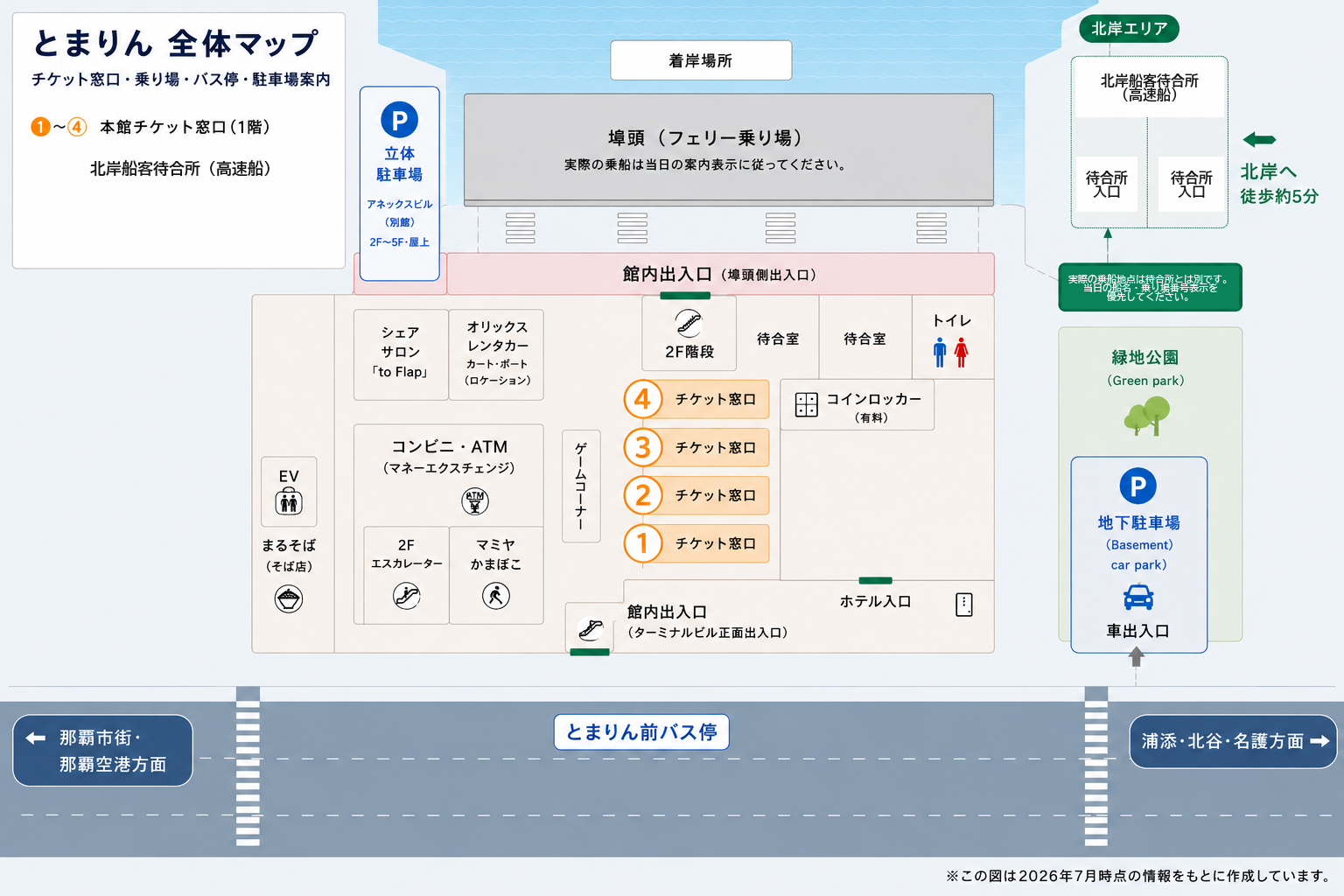The width and height of the screenshot is (1344, 896).
Task: Click the マミヤかまぼこ shop icon
Action: pos(496,596)
